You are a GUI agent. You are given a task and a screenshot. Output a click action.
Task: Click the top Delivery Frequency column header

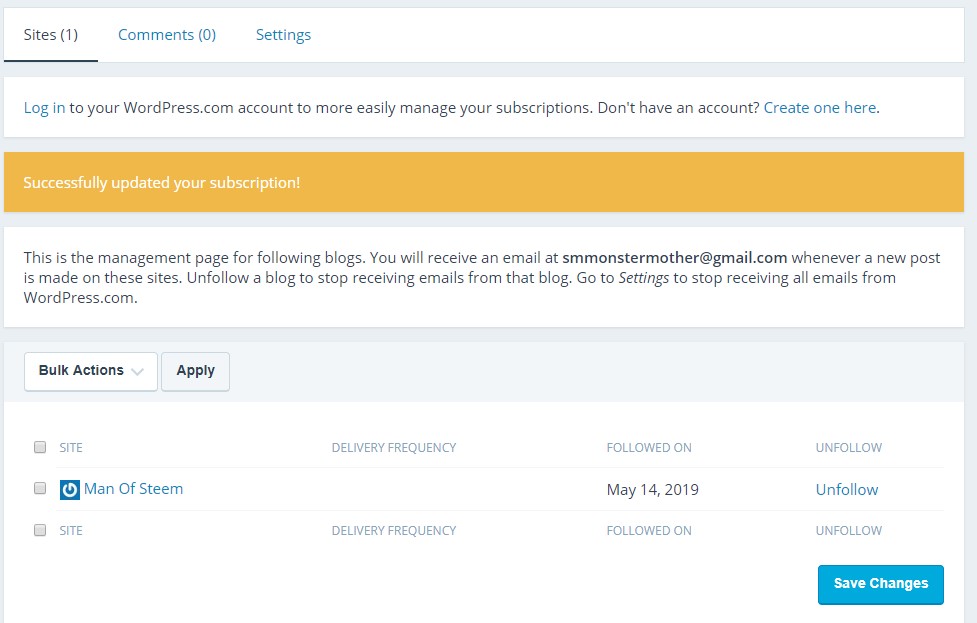point(393,448)
